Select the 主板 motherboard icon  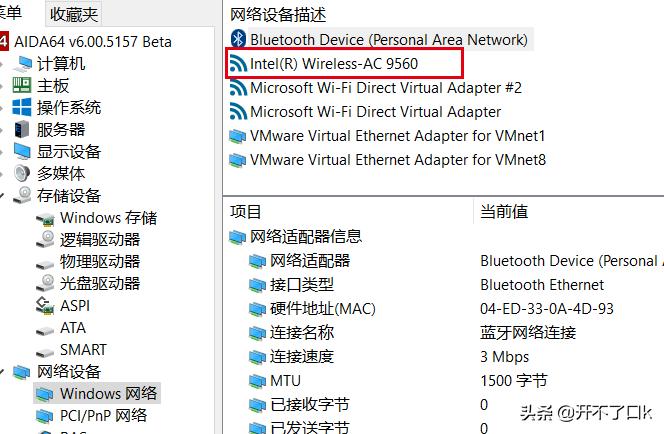[x=22, y=86]
